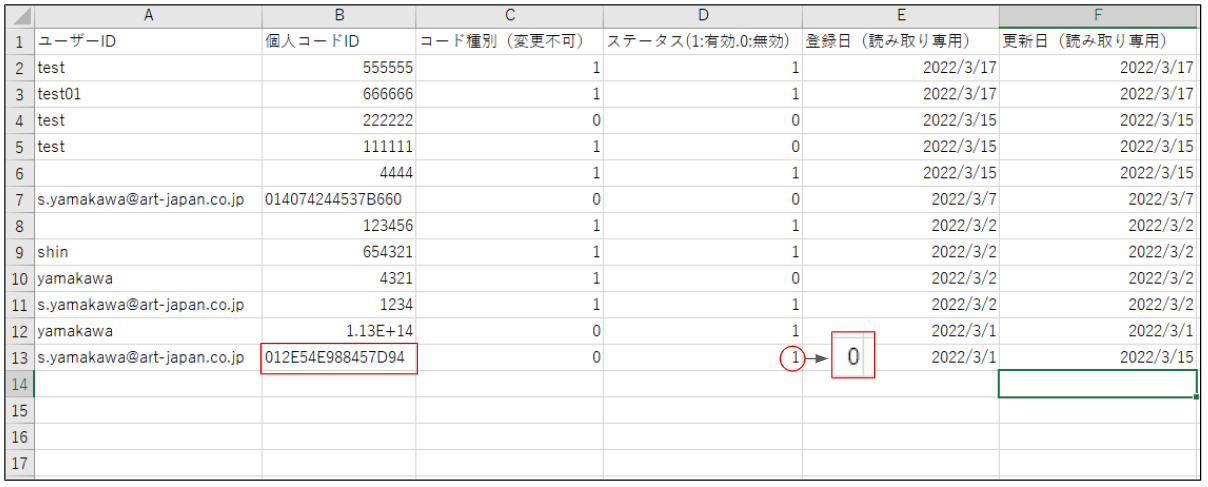The image size is (1208, 487).
Task: Click the 登録日（読み取り専用） header cell
Action: coord(900,42)
